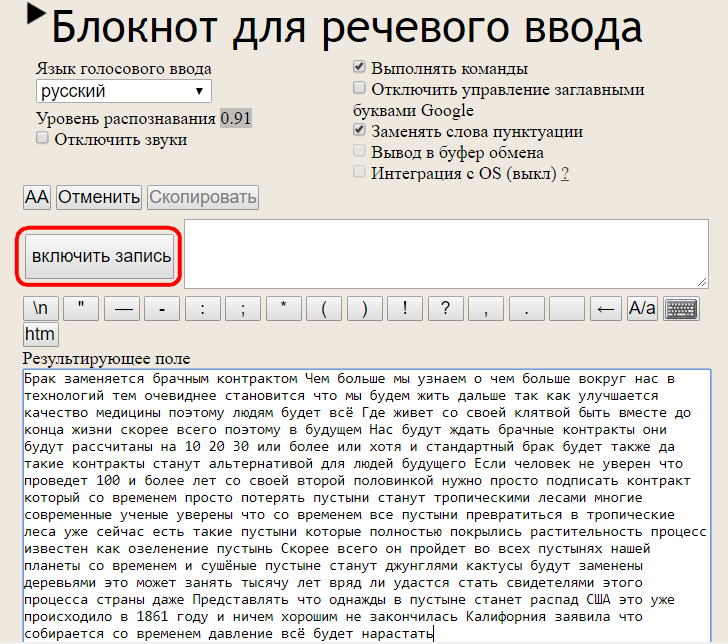Click the htm button

click(41, 334)
